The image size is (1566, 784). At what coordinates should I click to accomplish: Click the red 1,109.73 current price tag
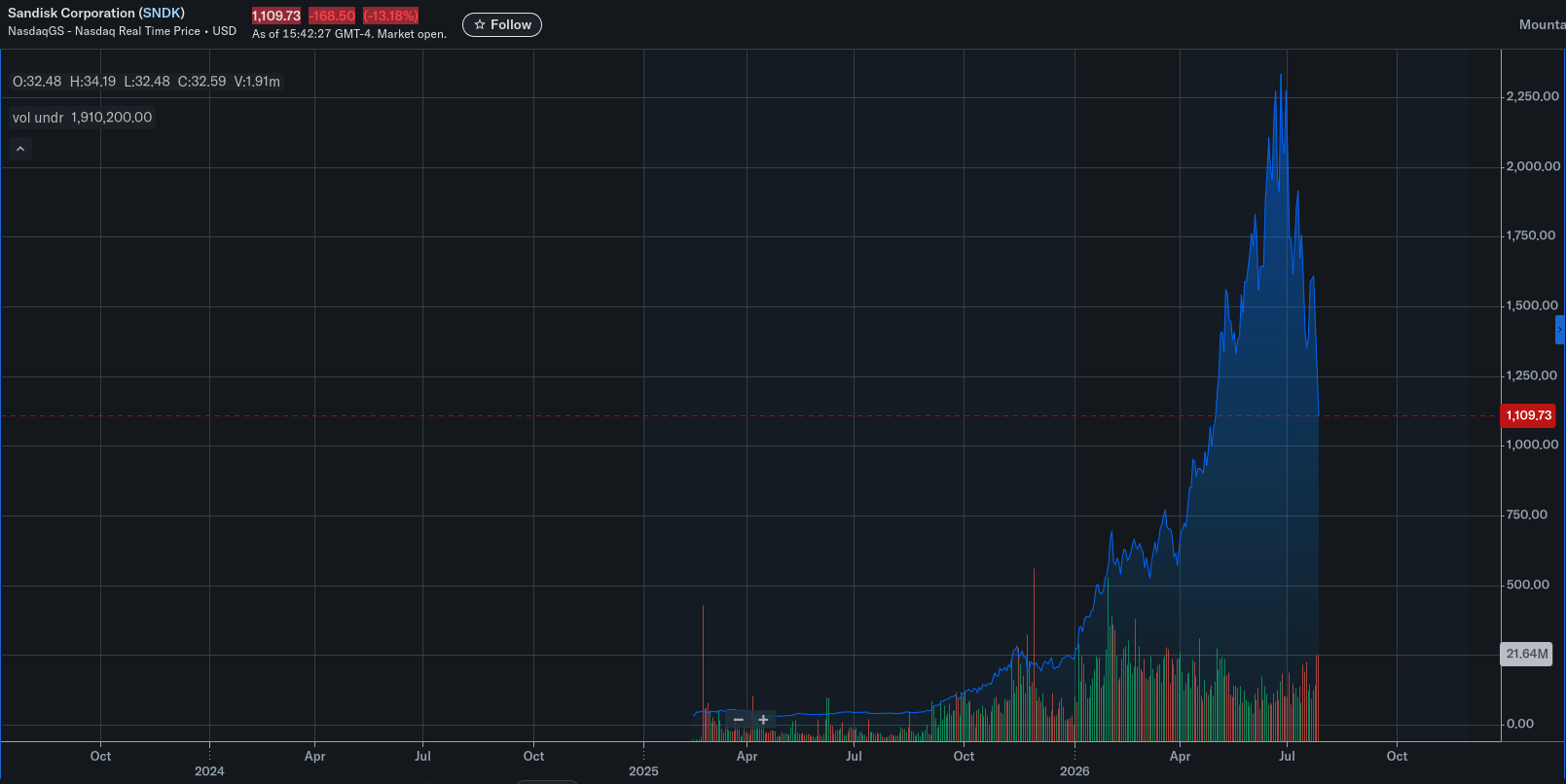(1528, 415)
